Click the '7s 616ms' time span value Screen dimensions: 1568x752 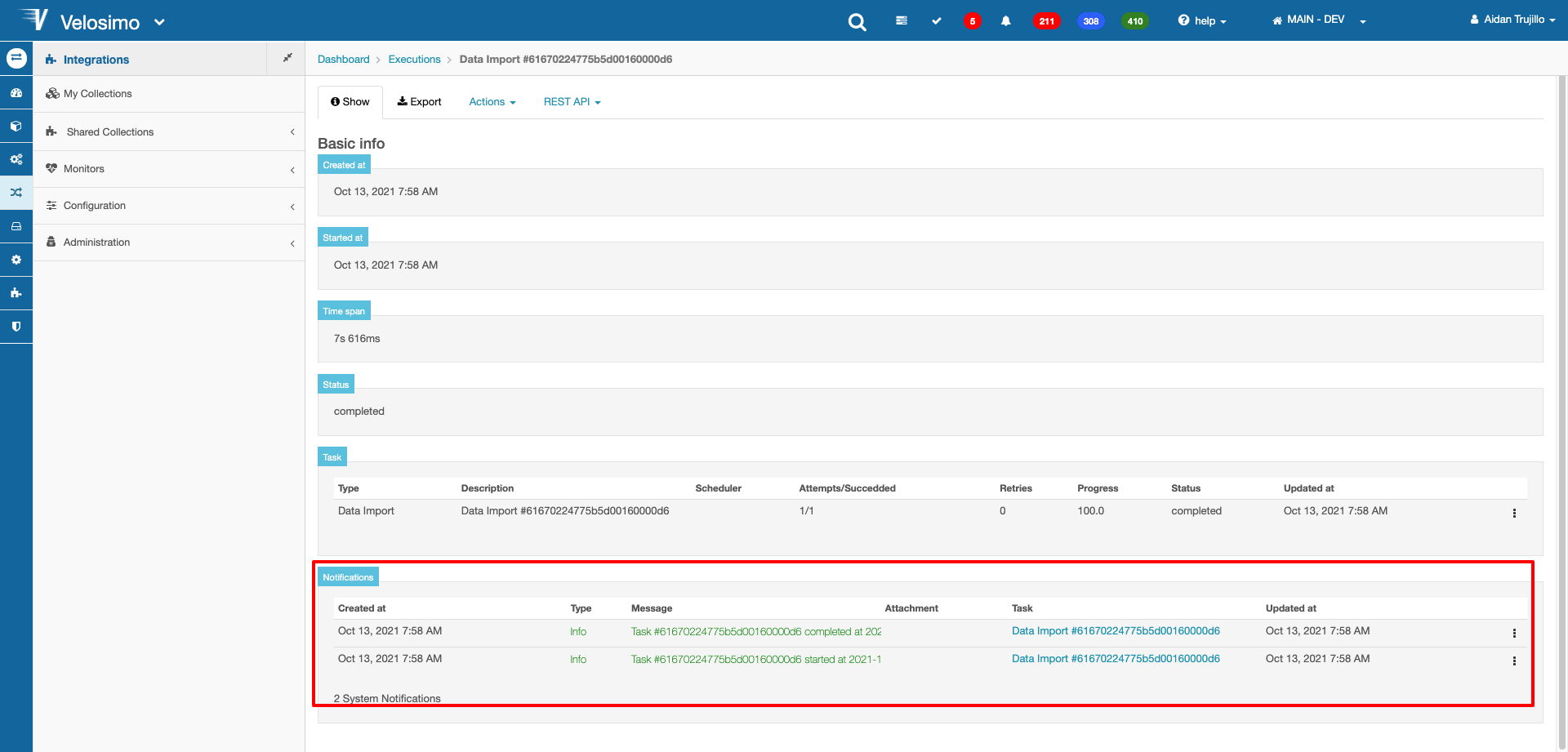(357, 339)
